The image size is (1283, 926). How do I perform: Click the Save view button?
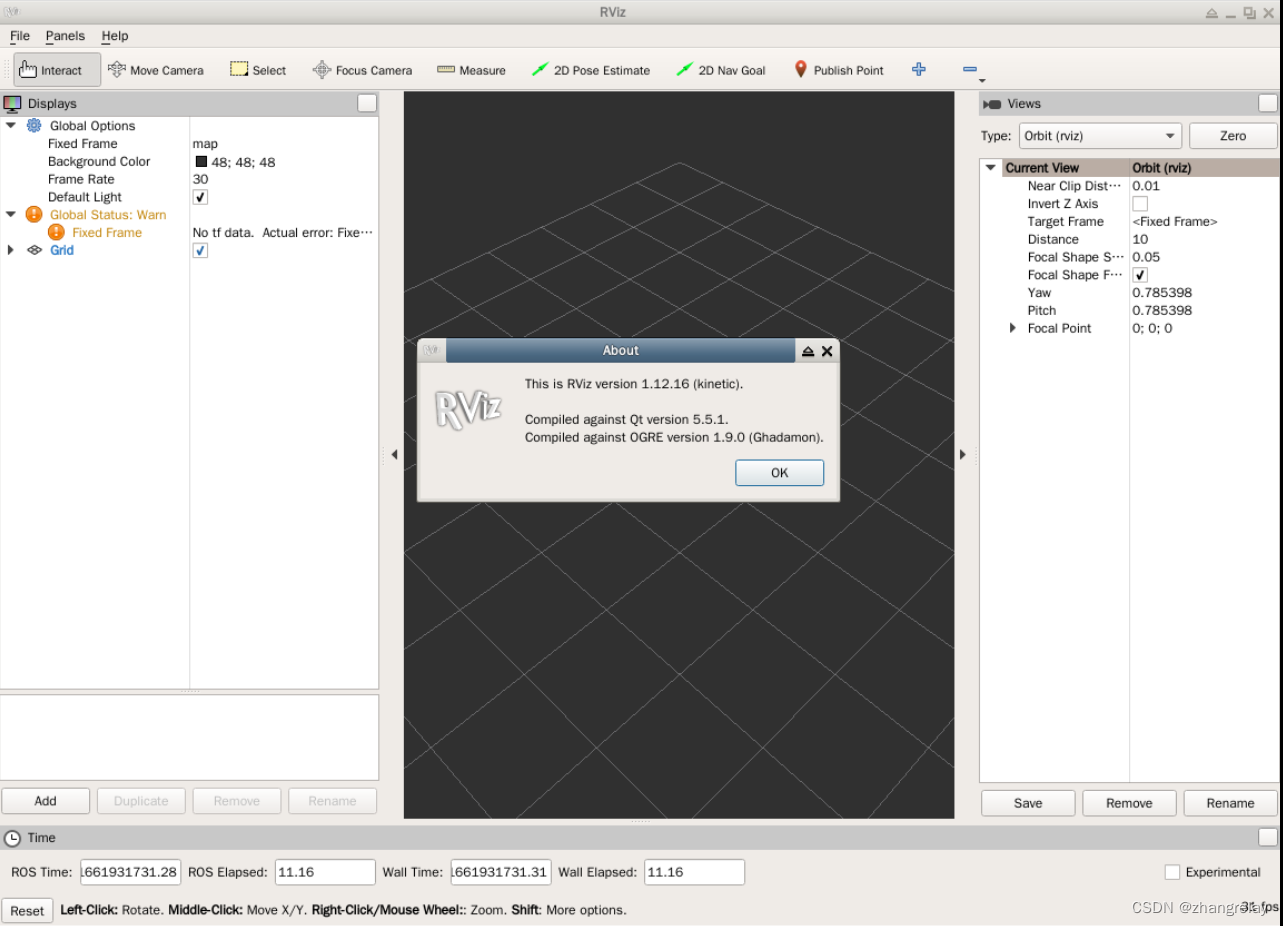pyautogui.click(x=1028, y=803)
